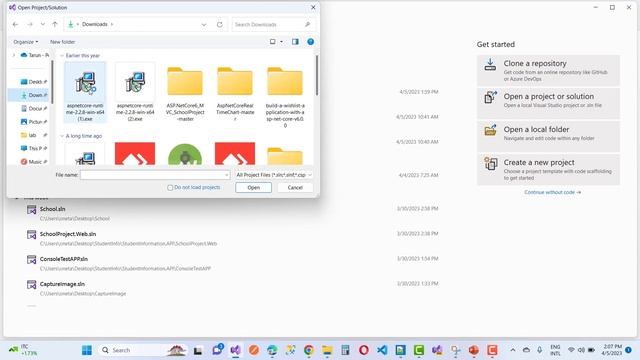
Task: Go up one folder level
Action: [55, 24]
